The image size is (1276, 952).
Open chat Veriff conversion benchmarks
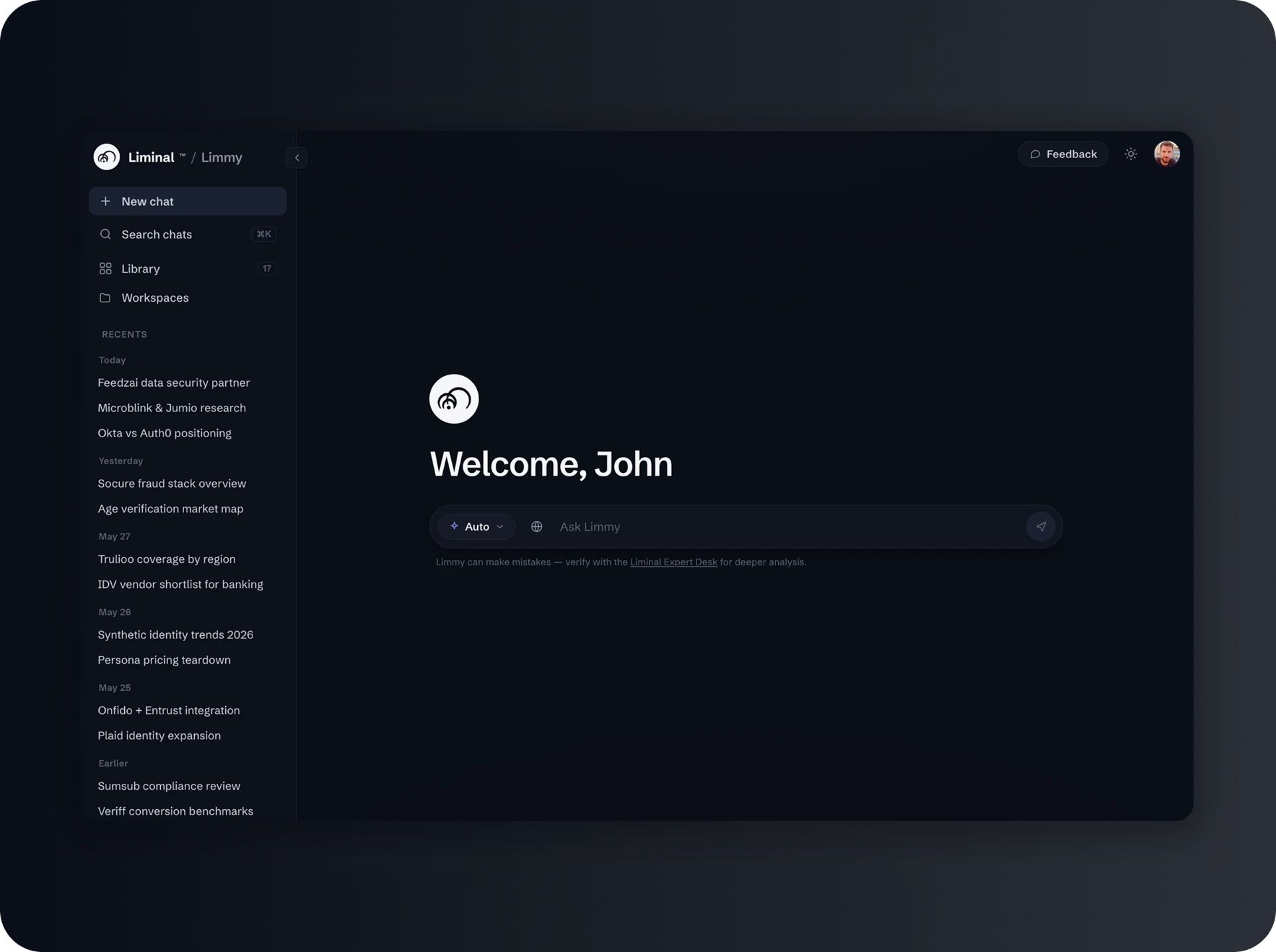pyautogui.click(x=175, y=812)
